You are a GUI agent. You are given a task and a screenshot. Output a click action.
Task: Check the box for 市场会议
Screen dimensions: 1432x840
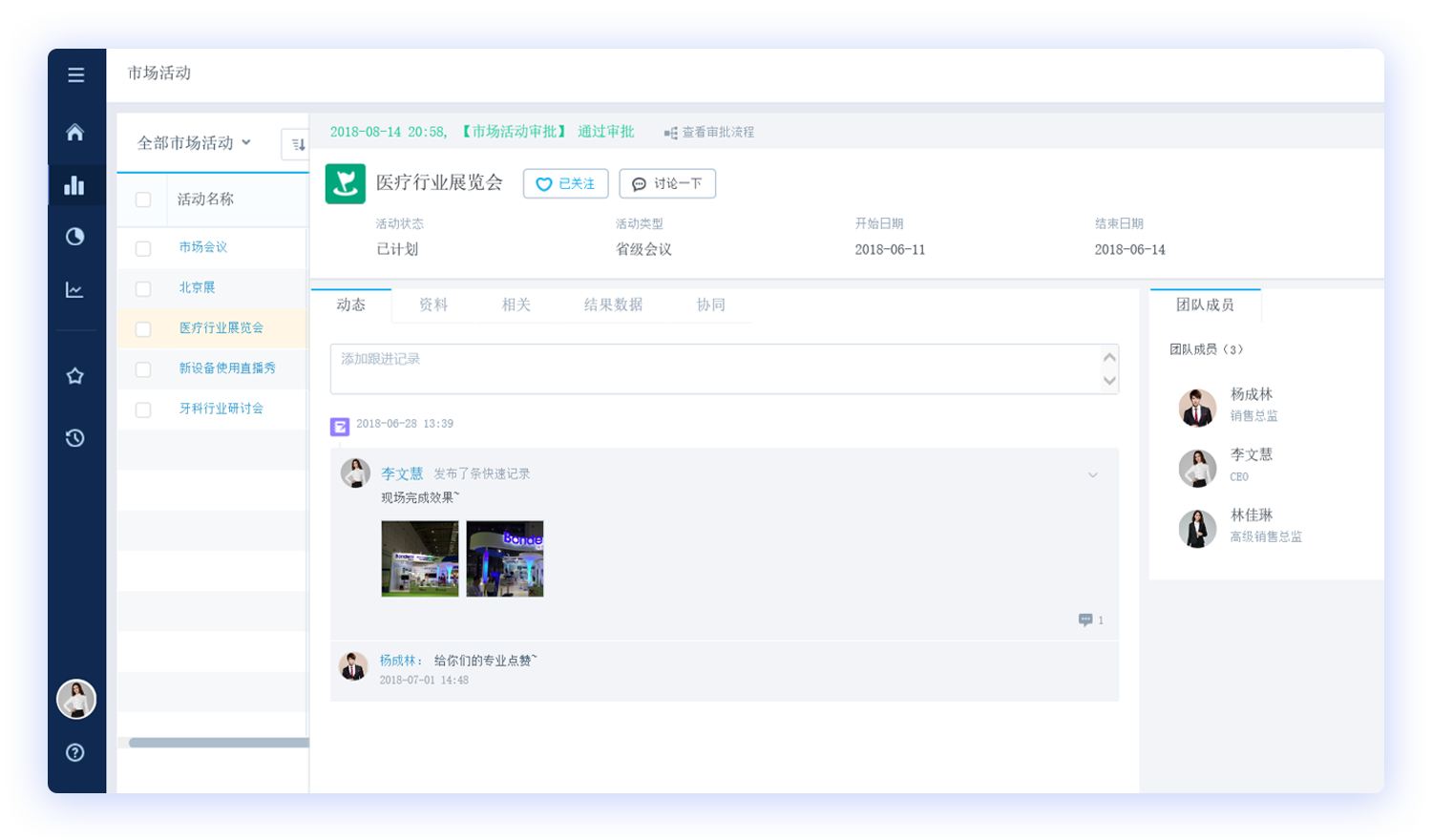point(143,248)
